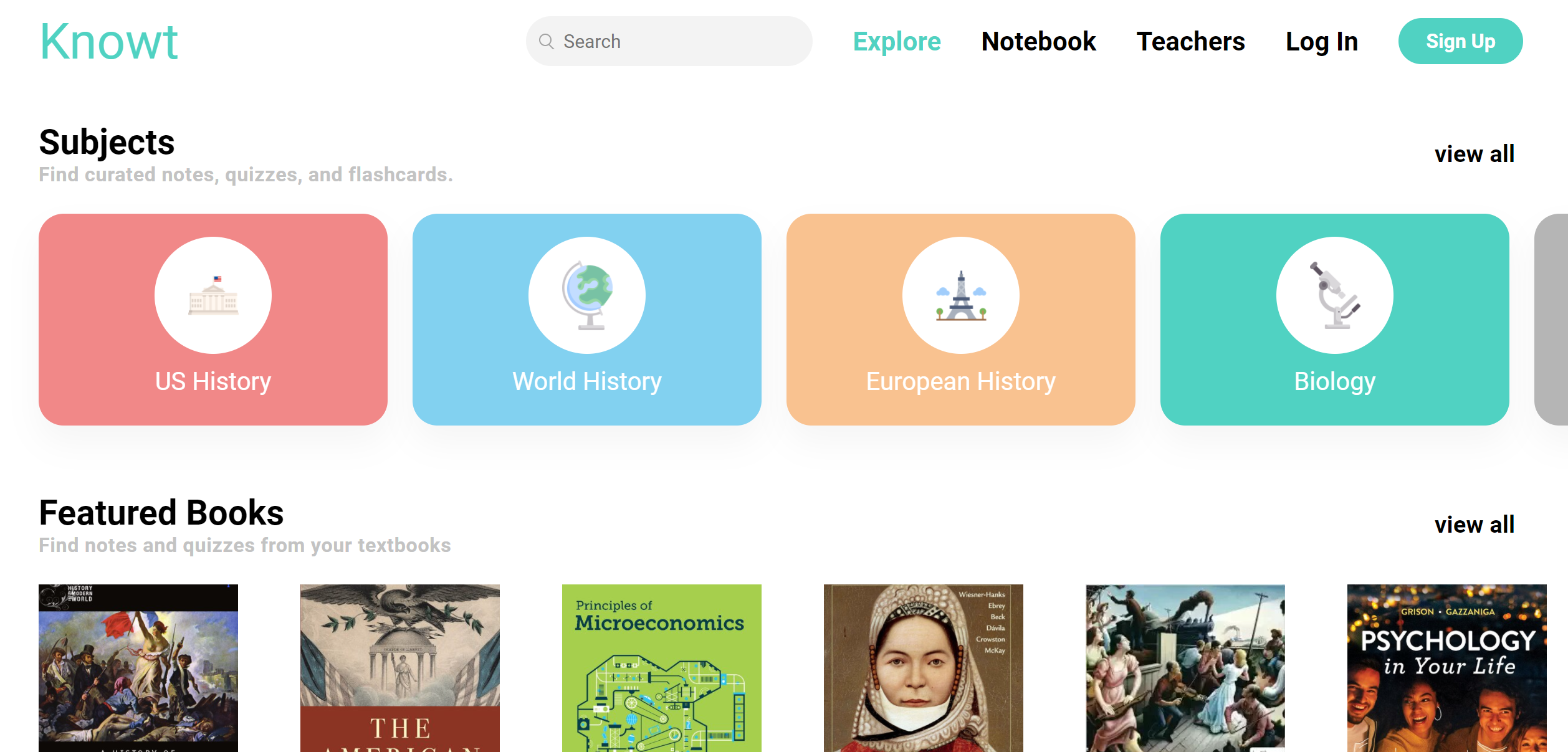Open the Psychology in Your Life book
1568x752 pixels.
pos(1446,668)
